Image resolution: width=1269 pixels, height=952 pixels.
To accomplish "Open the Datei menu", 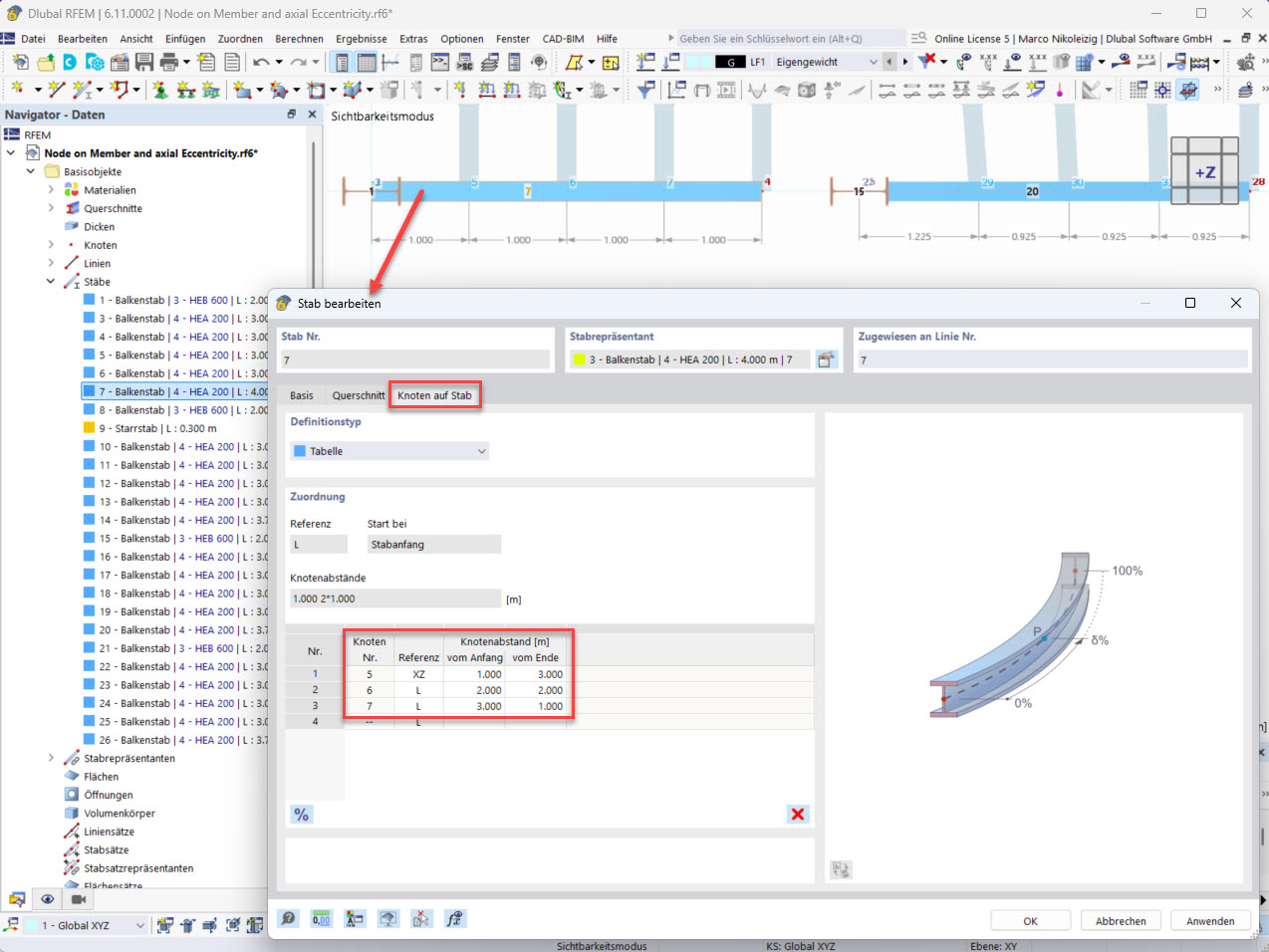I will 33,39.
